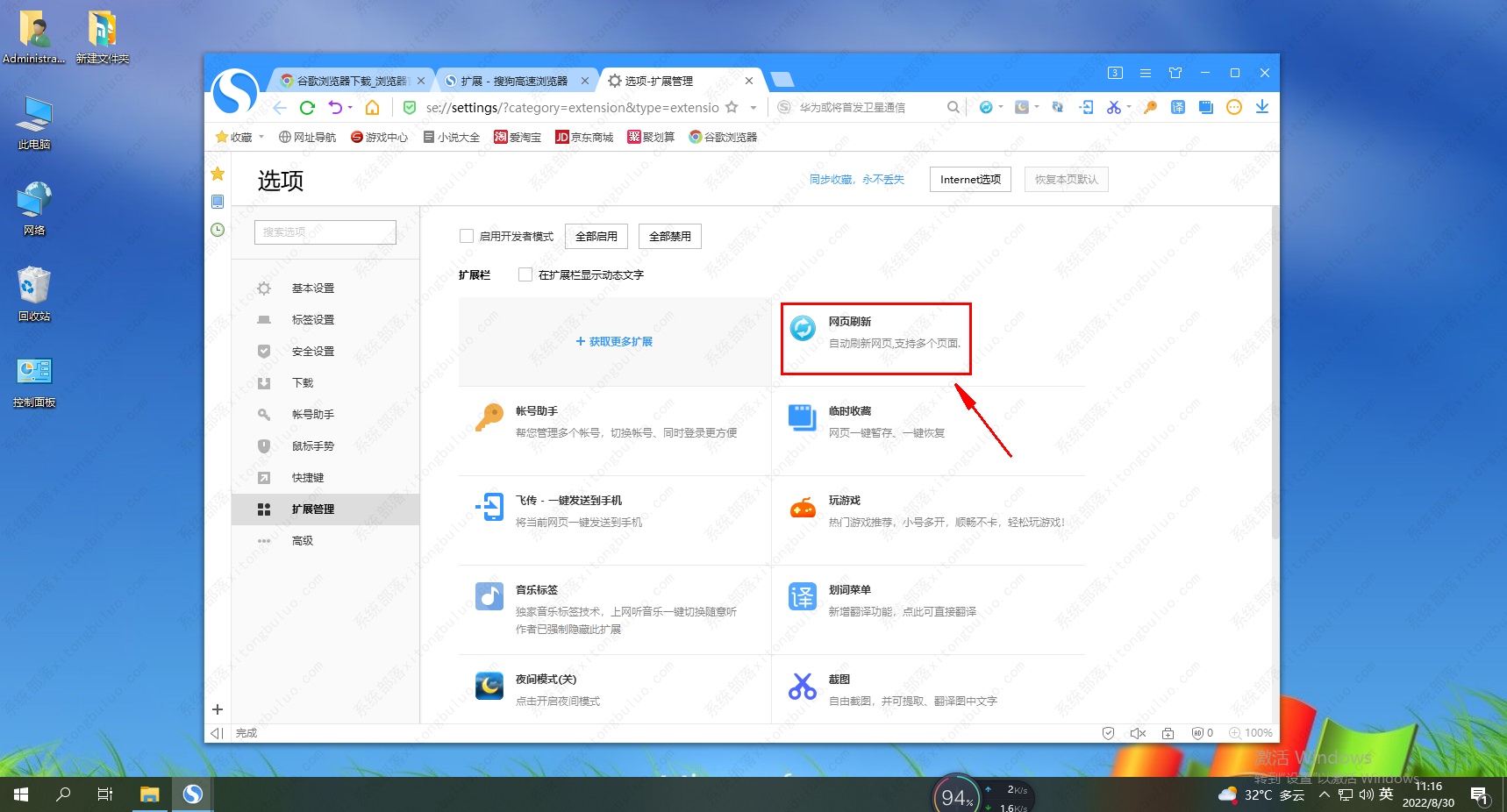
Task: Click the 100% zoom level control
Action: [x=1251, y=733]
